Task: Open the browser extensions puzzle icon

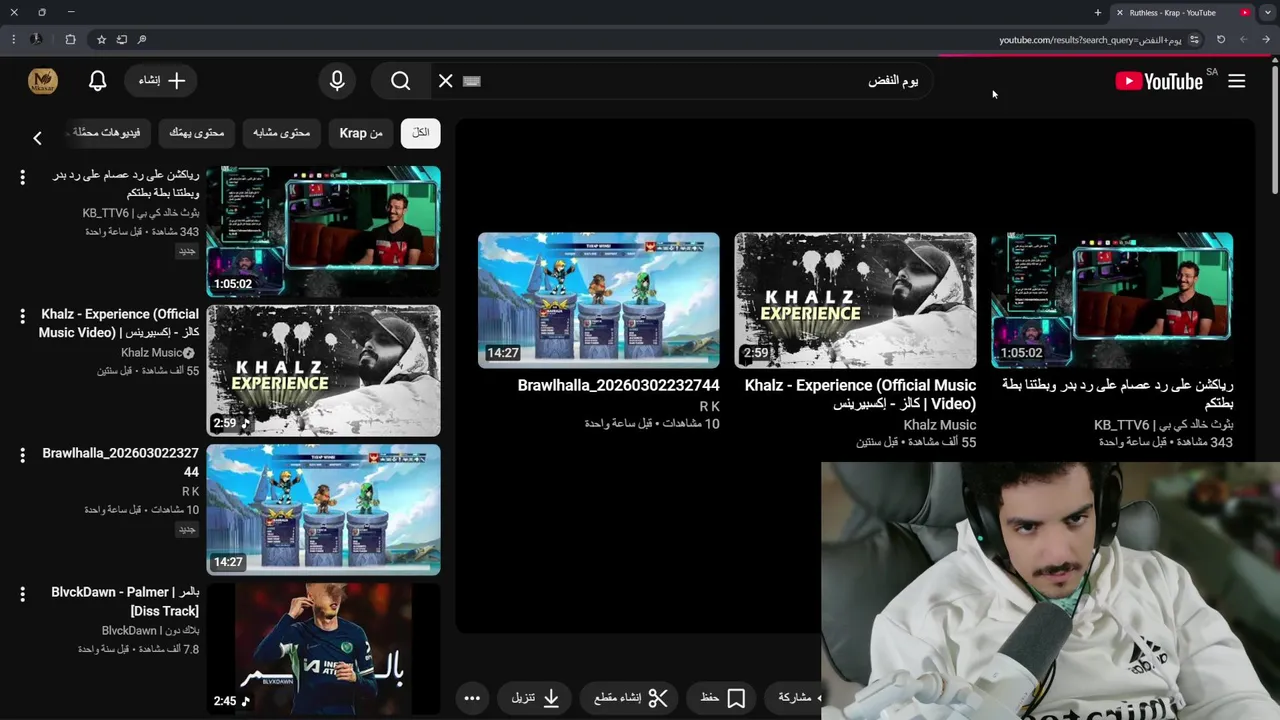Action: coord(70,39)
